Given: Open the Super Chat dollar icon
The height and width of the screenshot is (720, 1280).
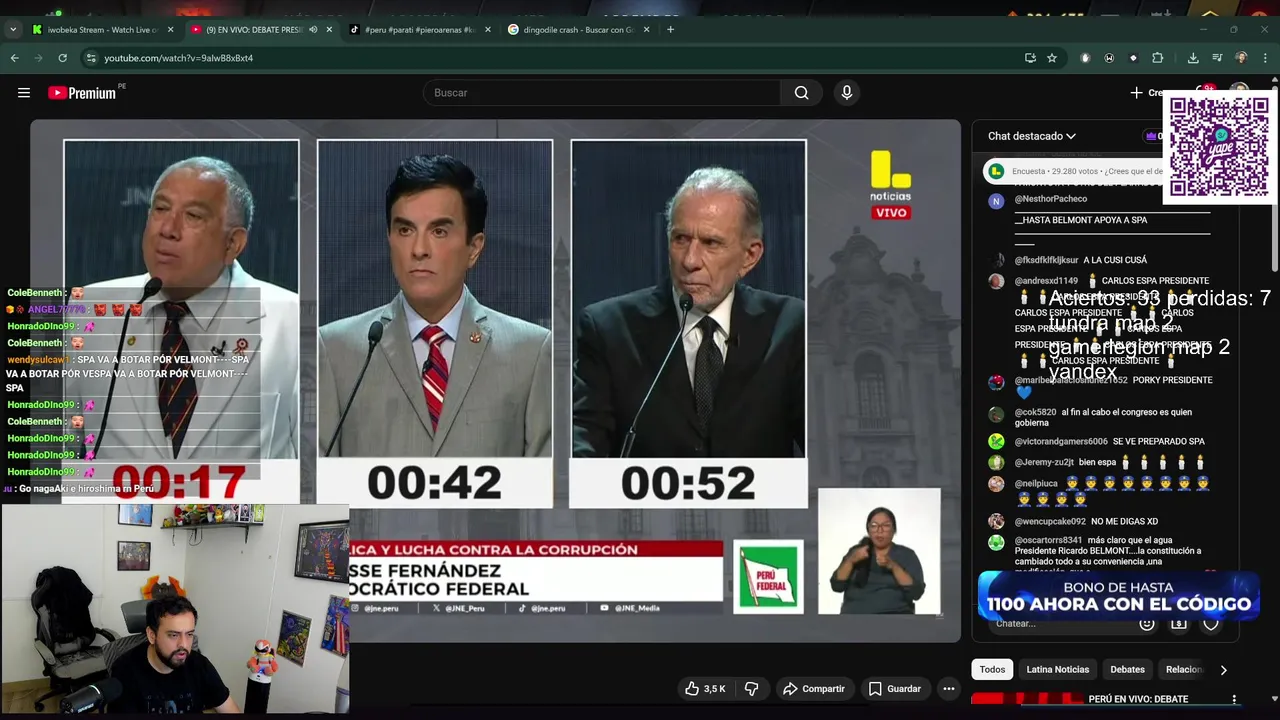Looking at the screenshot, I should pos(1179,623).
